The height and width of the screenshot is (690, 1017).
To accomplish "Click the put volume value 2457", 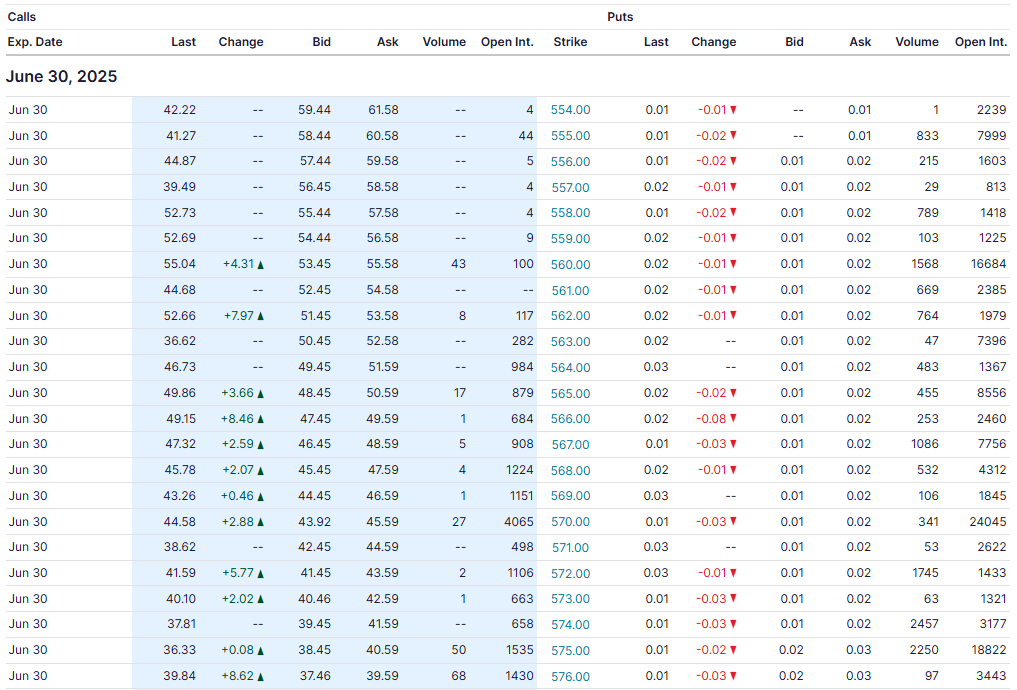I will point(924,624).
